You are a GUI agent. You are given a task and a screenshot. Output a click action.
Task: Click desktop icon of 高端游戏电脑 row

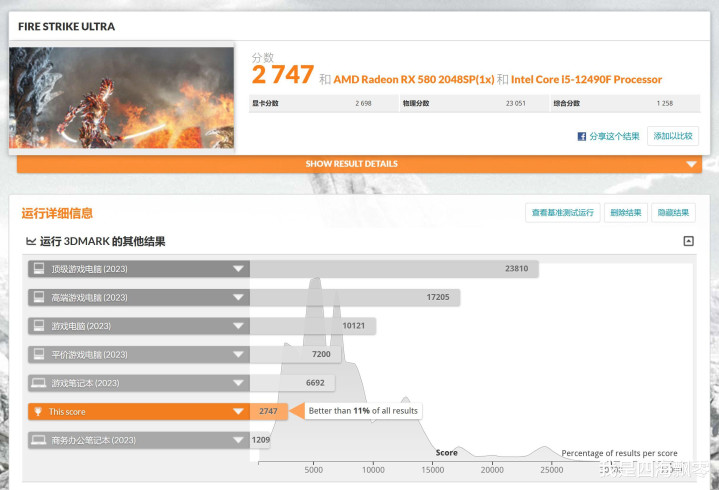tap(39, 297)
